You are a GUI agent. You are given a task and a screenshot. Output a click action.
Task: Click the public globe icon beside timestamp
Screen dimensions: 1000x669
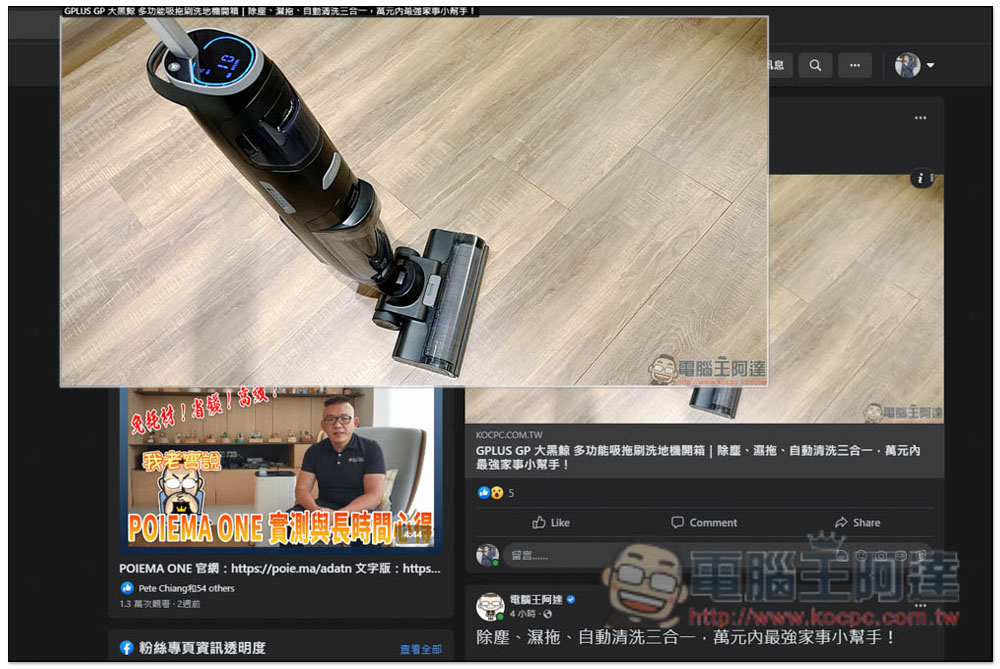(547, 614)
